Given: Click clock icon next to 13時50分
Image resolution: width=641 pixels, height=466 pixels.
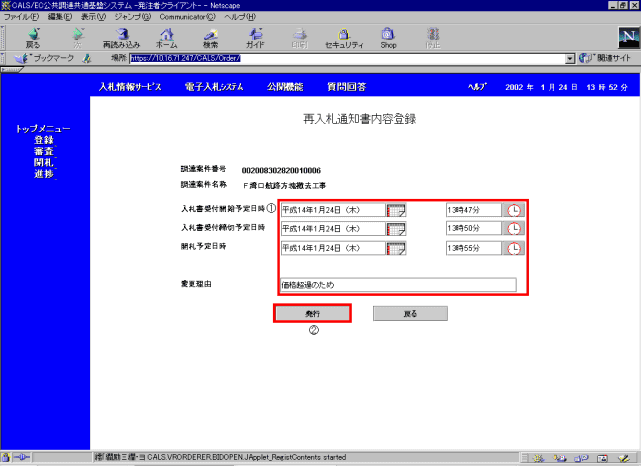Looking at the screenshot, I should tap(513, 229).
